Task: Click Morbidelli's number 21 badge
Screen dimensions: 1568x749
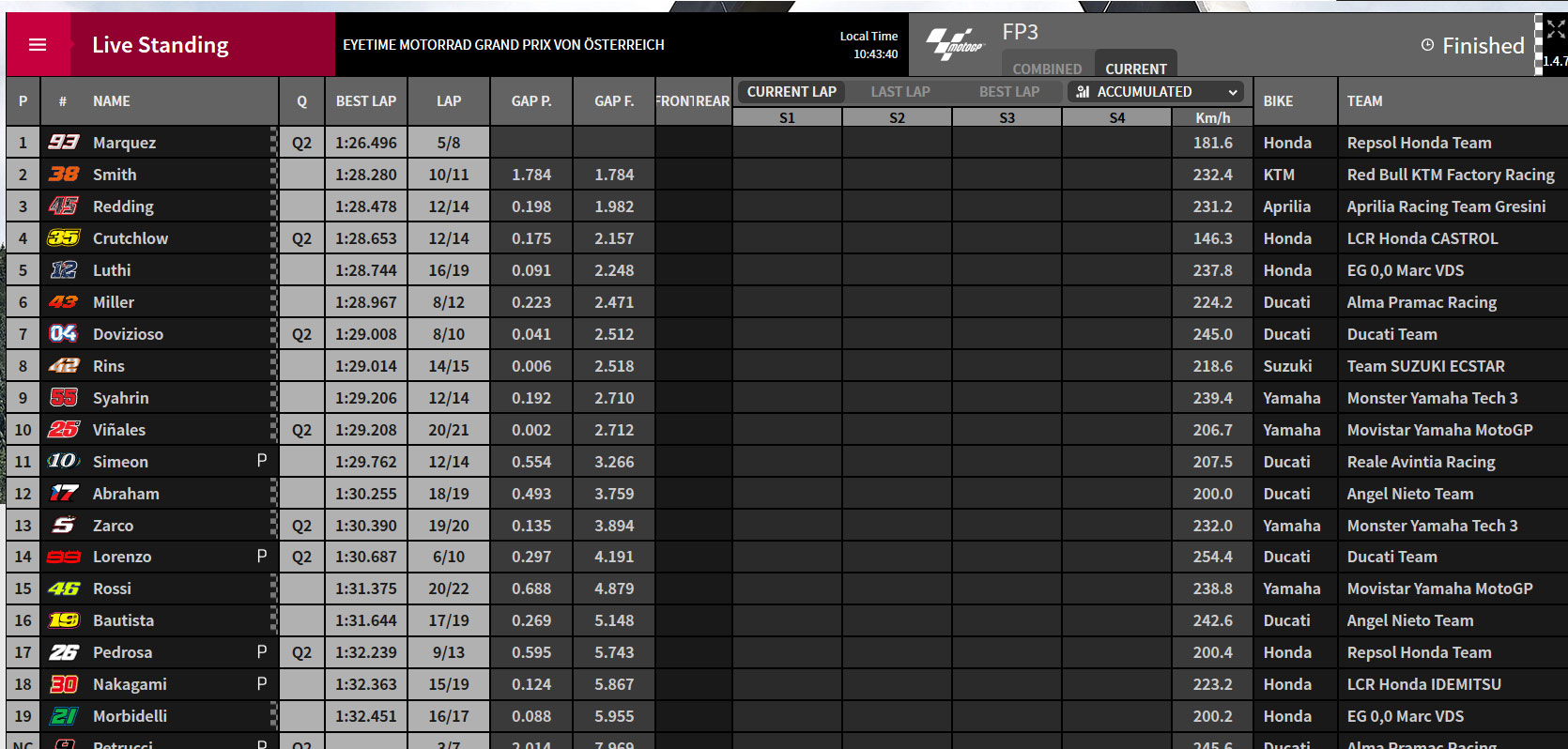Action: click(x=64, y=716)
